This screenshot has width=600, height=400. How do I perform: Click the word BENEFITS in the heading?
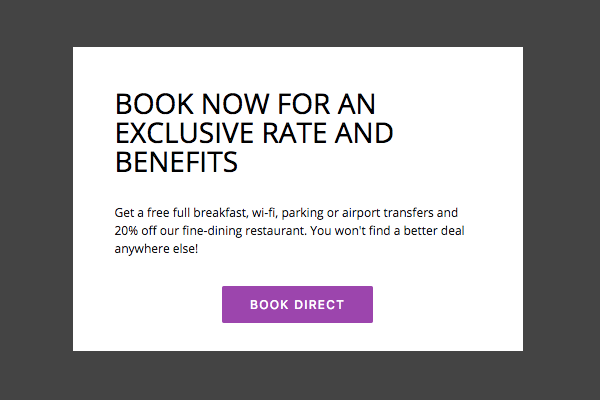coord(176,162)
